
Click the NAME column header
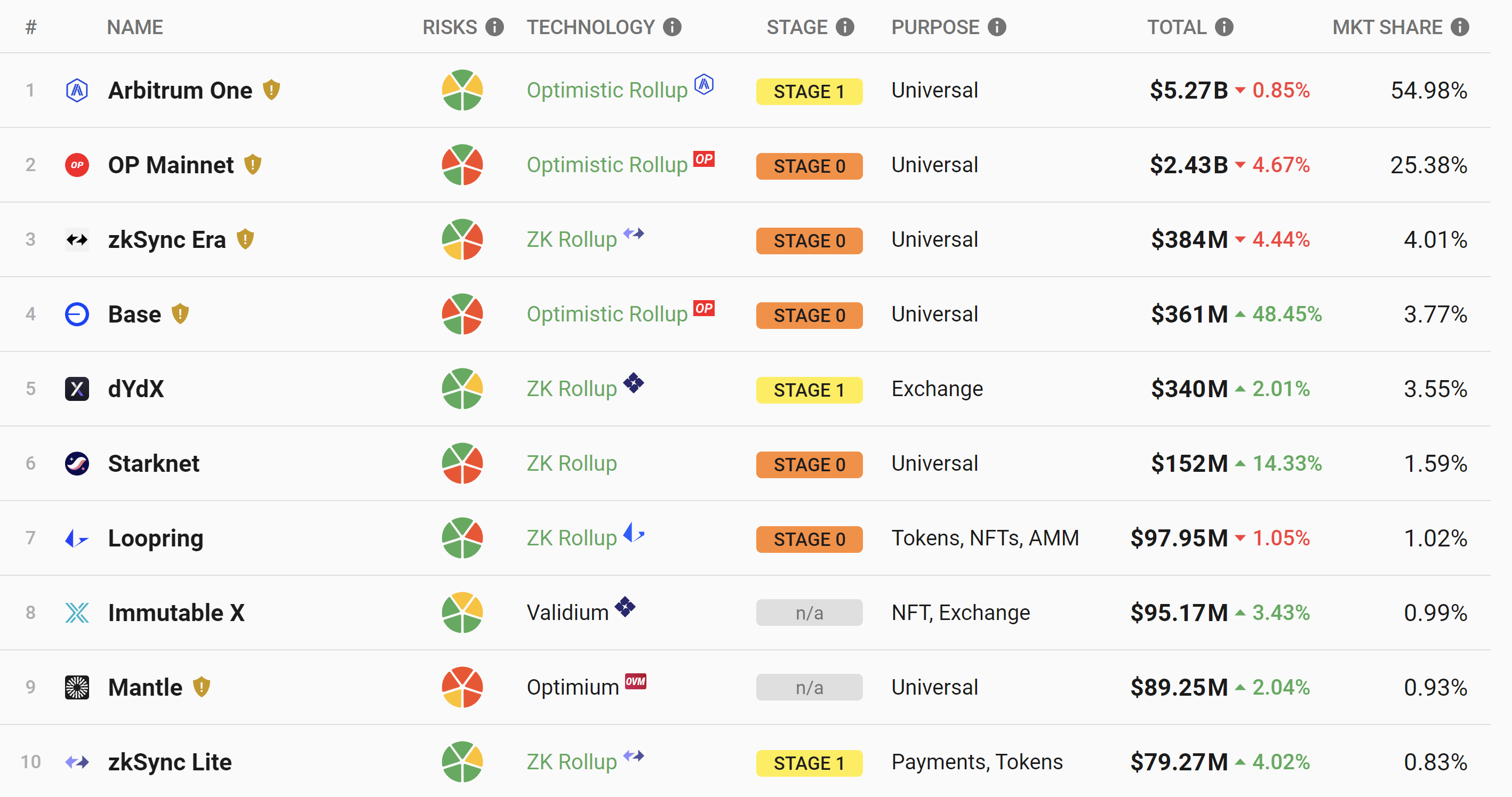(x=134, y=27)
